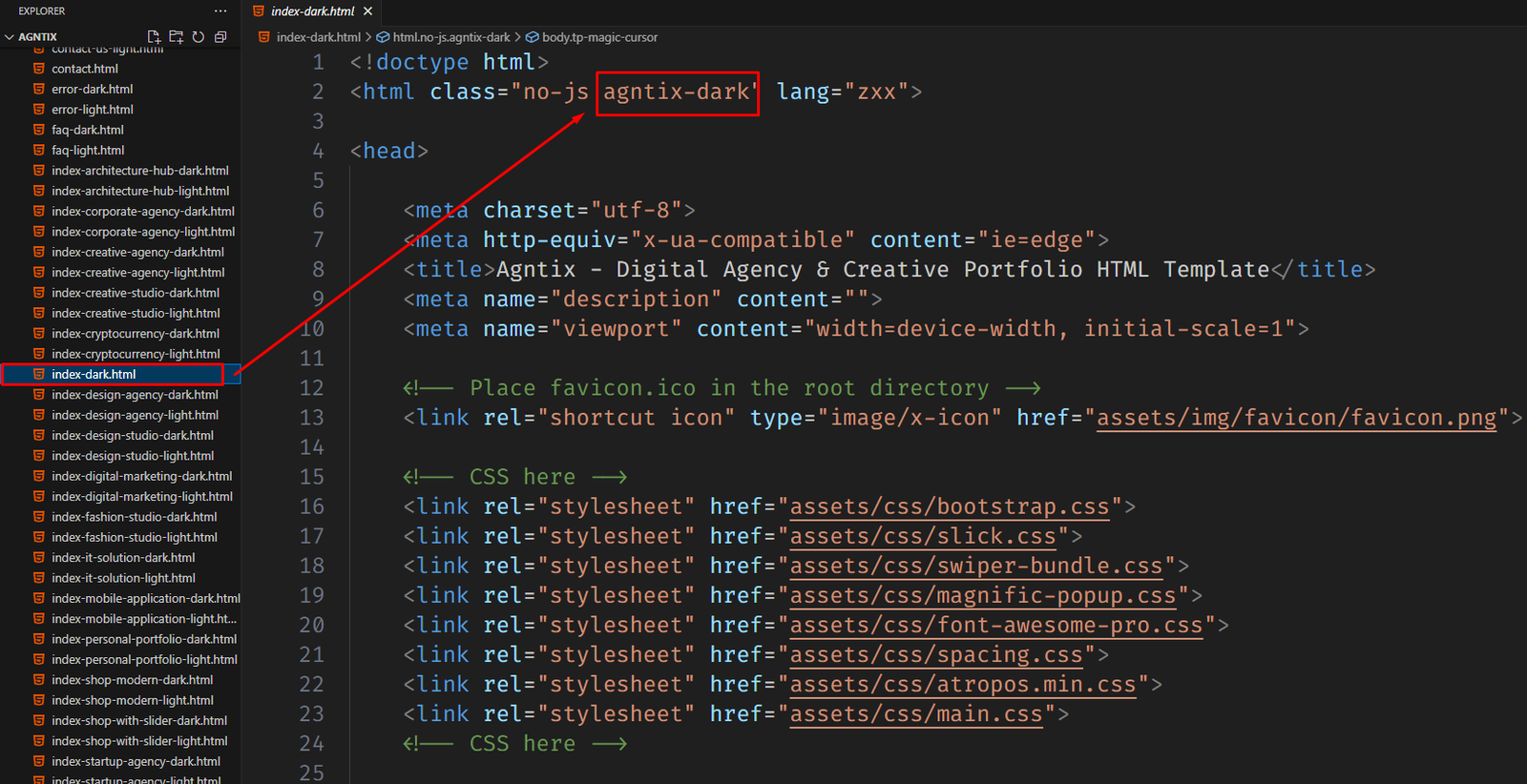Select the highlighted index-dark.html file
Image resolution: width=1527 pixels, height=784 pixels.
coord(94,374)
